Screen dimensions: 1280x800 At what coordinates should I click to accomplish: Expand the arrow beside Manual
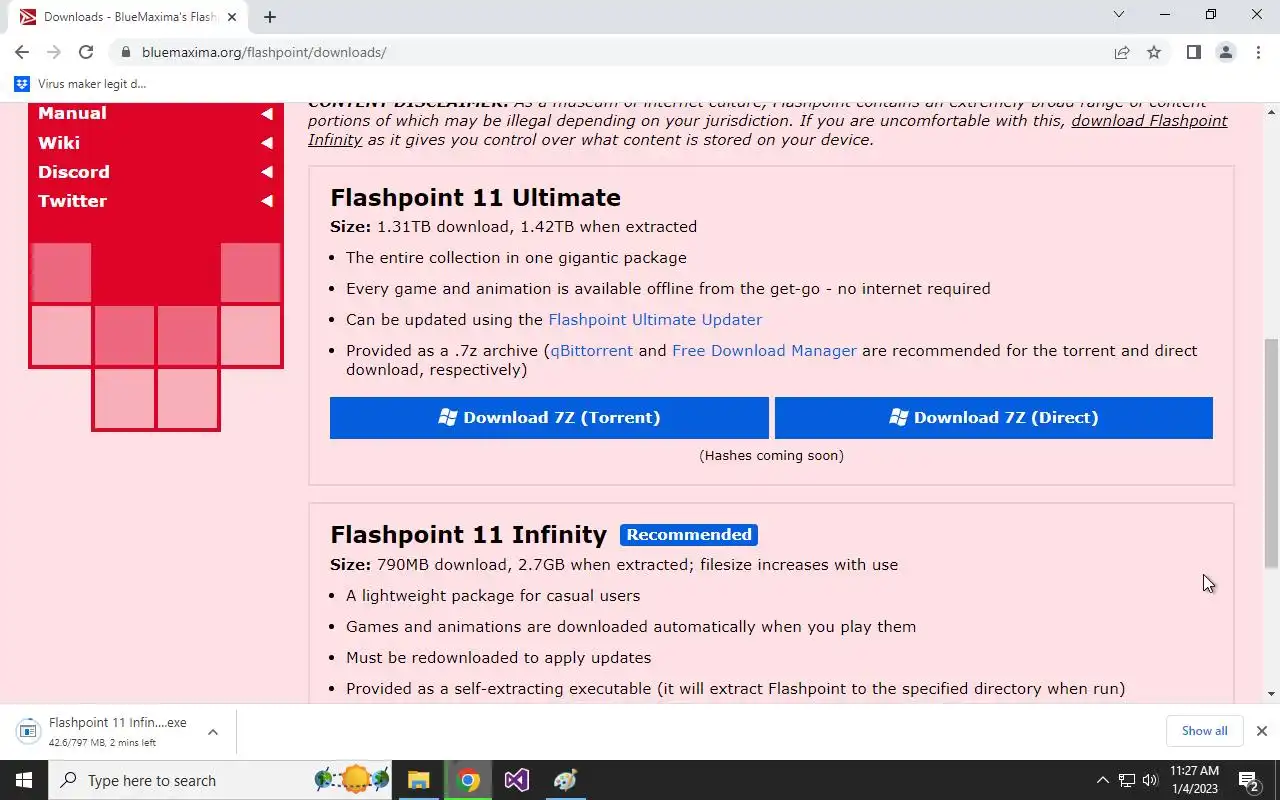(x=267, y=114)
